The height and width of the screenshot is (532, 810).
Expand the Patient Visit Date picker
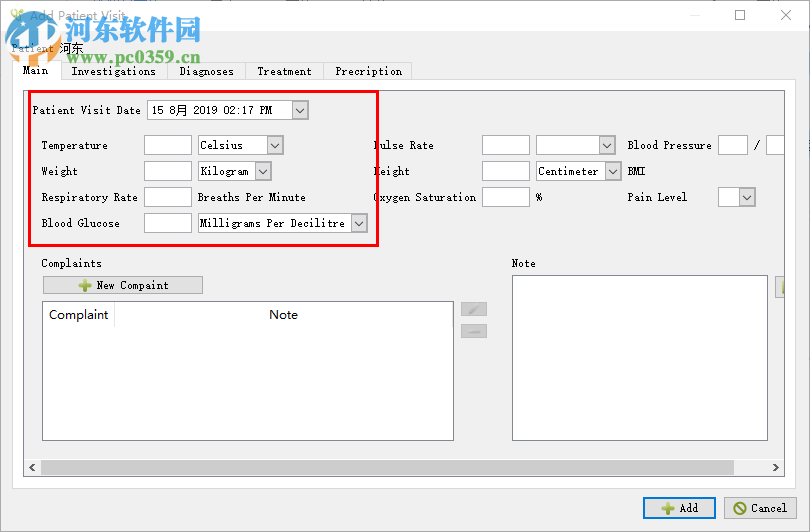300,110
